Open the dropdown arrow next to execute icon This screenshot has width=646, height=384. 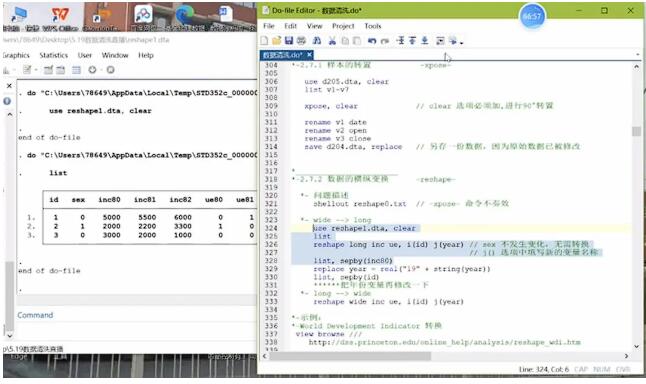(461, 42)
